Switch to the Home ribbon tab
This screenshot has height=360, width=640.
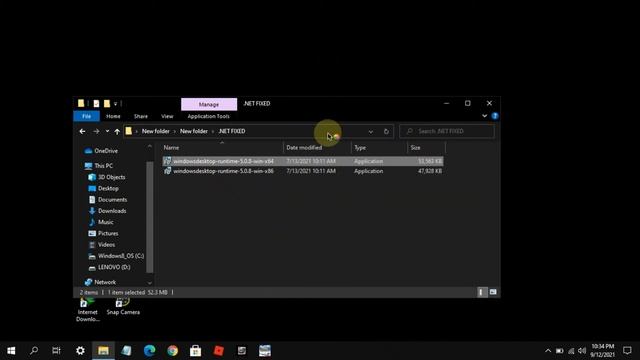(113, 116)
